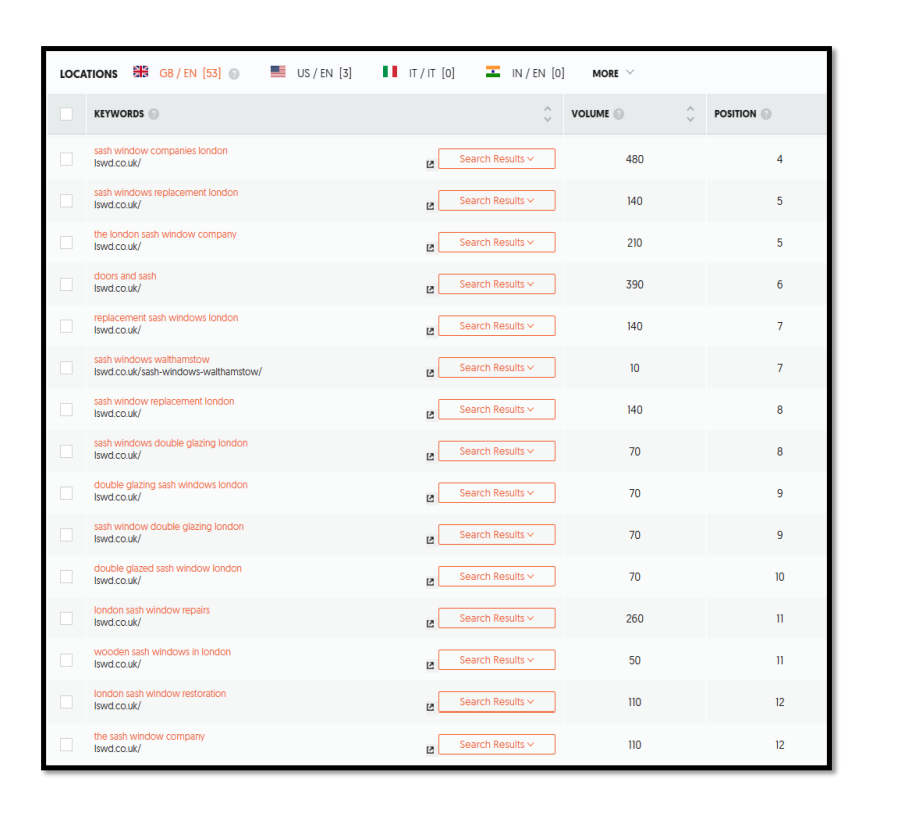
Task: Click help icon next to Position header
Action: (x=766, y=114)
